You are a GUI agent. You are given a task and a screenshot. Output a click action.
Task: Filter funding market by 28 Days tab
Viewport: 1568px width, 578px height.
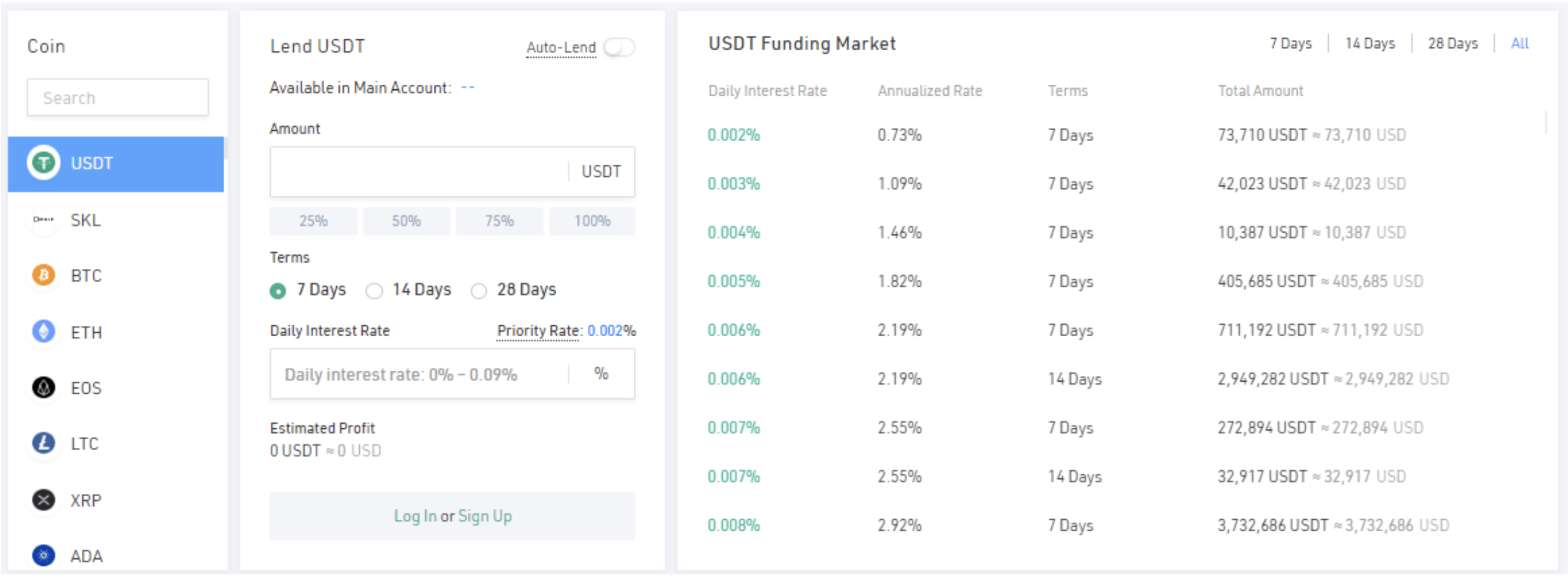(1452, 44)
